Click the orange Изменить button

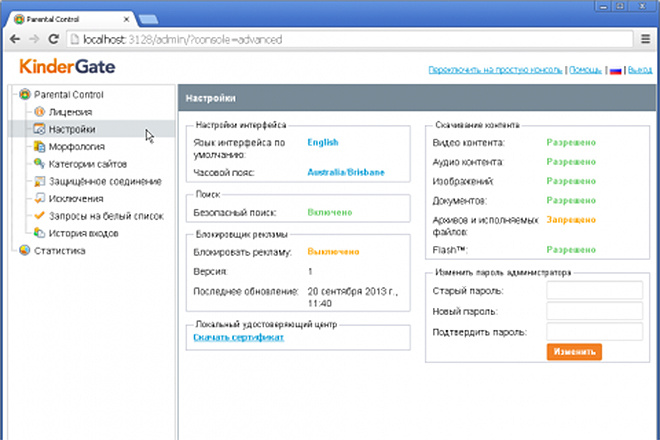pyautogui.click(x=574, y=352)
